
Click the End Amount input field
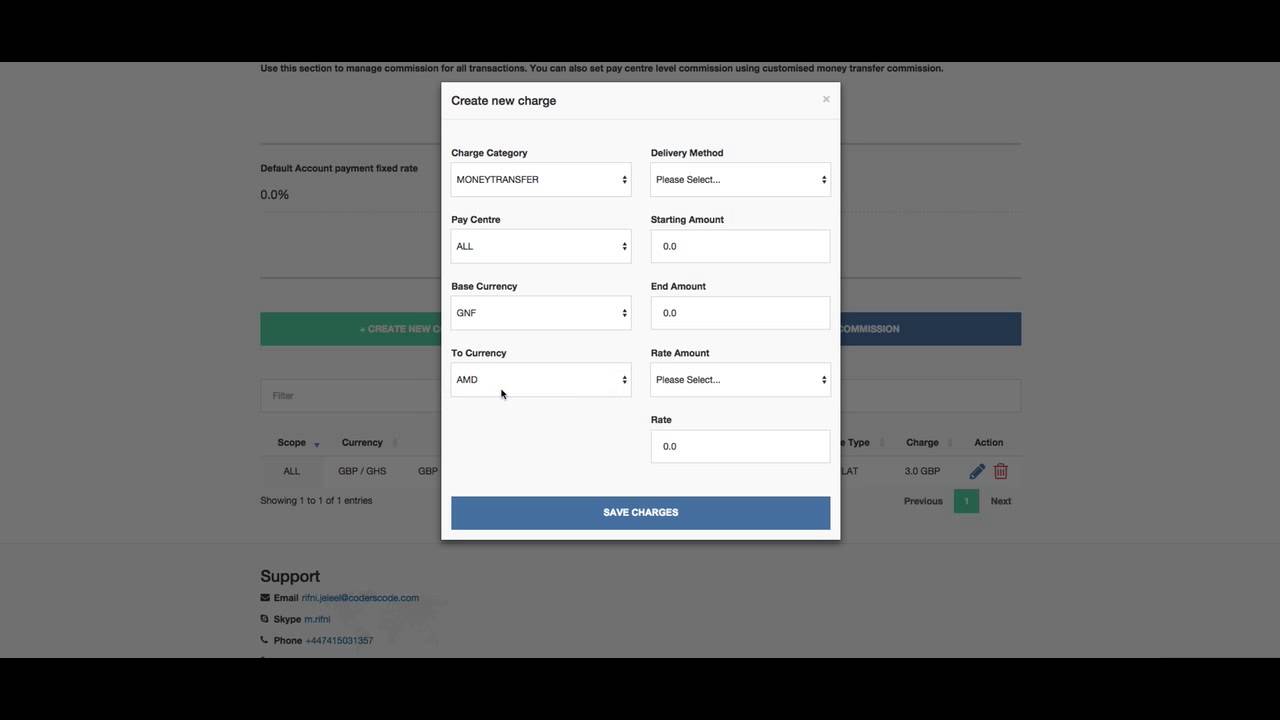[740, 313]
